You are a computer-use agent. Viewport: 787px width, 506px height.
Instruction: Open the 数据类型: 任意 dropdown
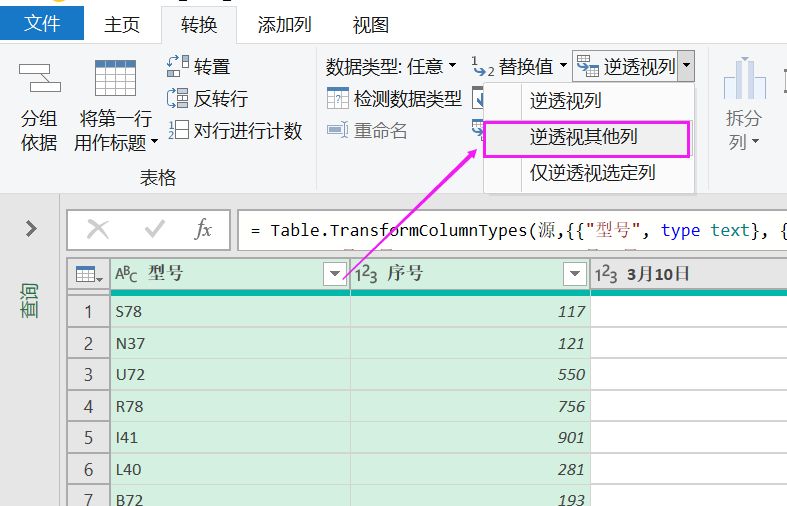coord(391,66)
